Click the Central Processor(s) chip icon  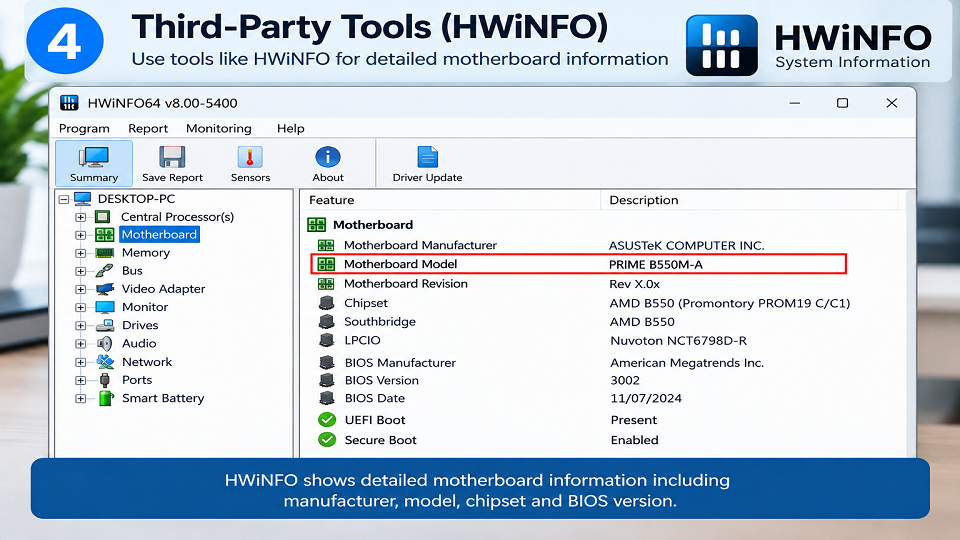pos(103,217)
